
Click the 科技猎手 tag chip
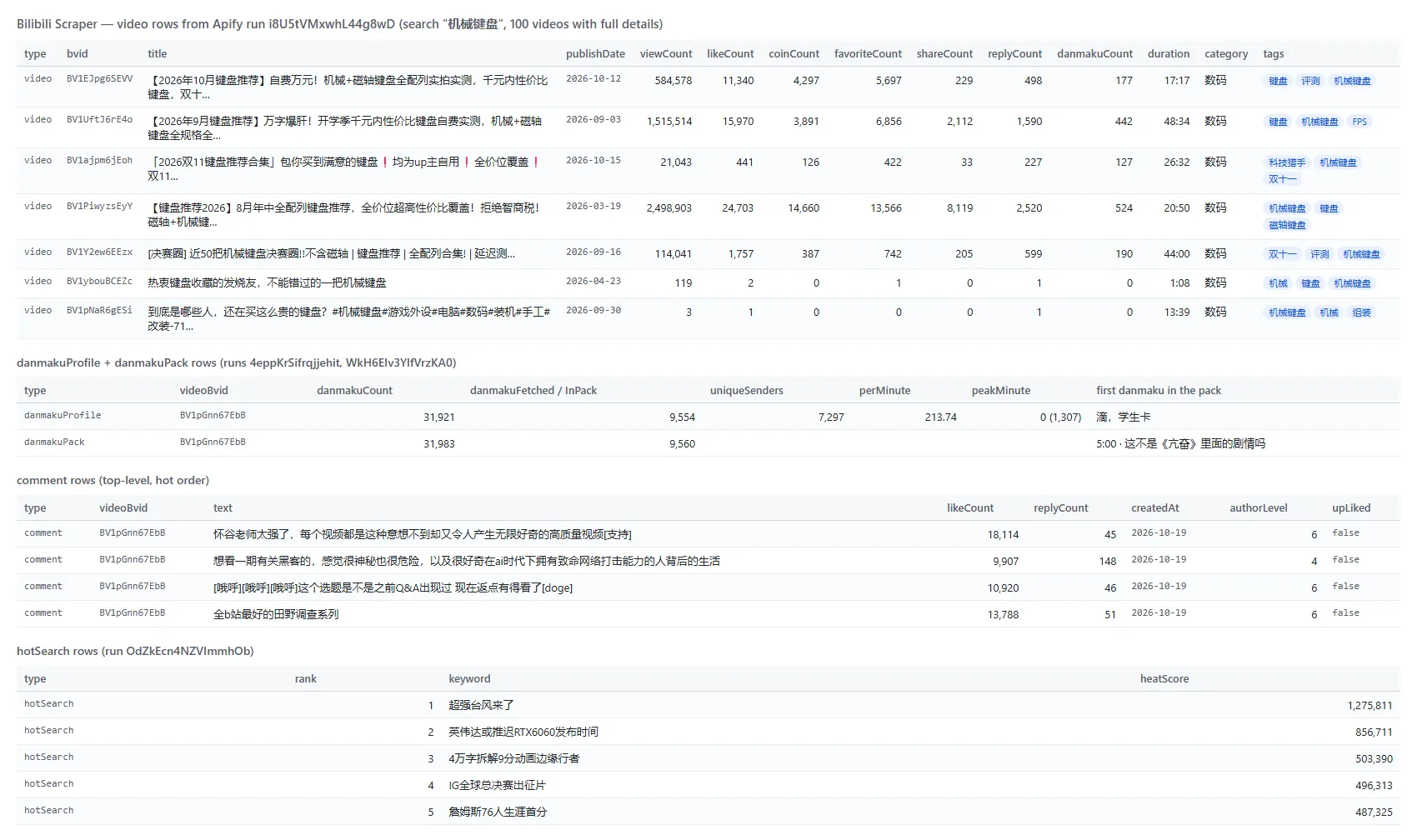tap(1287, 162)
